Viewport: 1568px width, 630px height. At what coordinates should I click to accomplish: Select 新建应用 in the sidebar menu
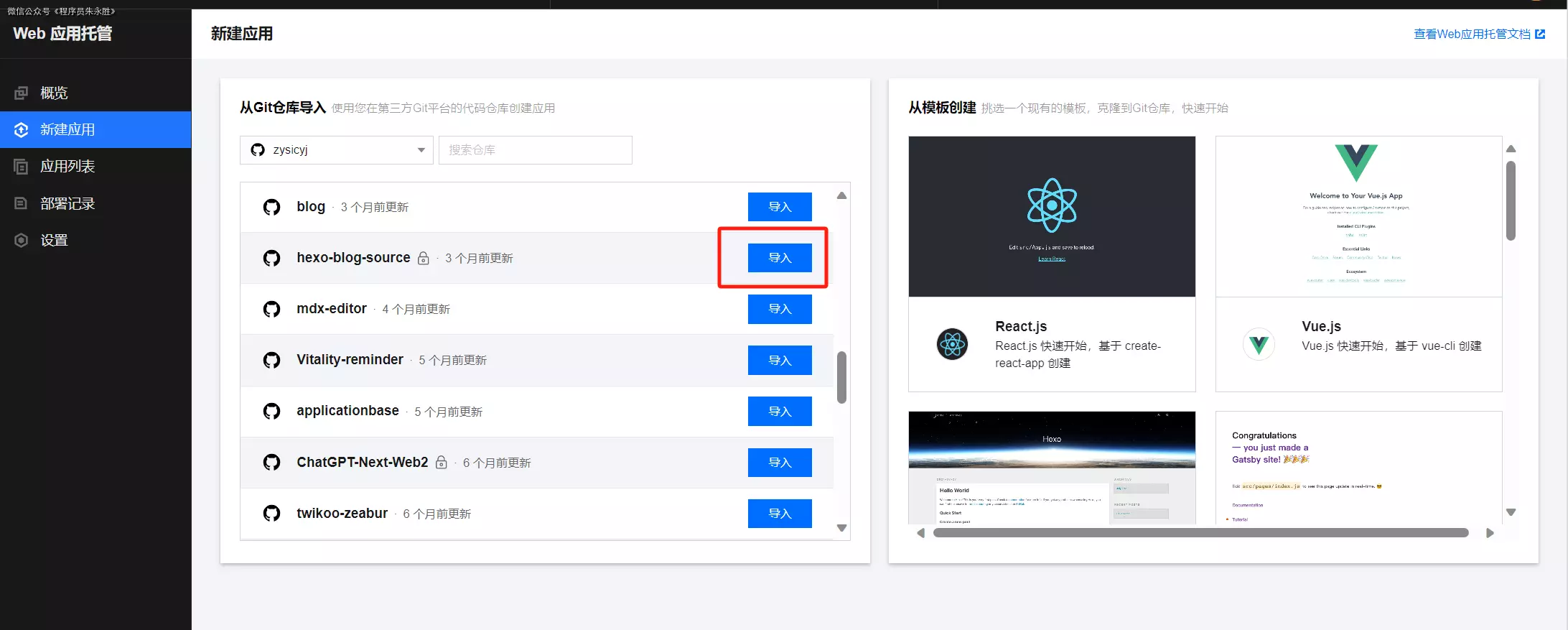[x=67, y=130]
